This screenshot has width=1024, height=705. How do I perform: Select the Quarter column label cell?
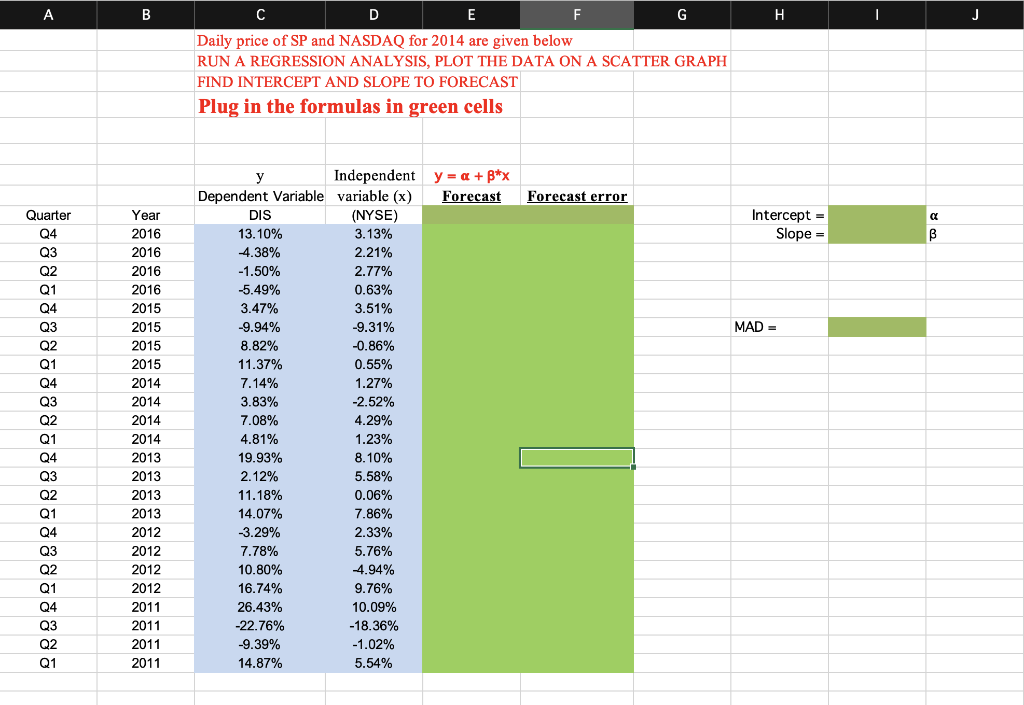48,214
